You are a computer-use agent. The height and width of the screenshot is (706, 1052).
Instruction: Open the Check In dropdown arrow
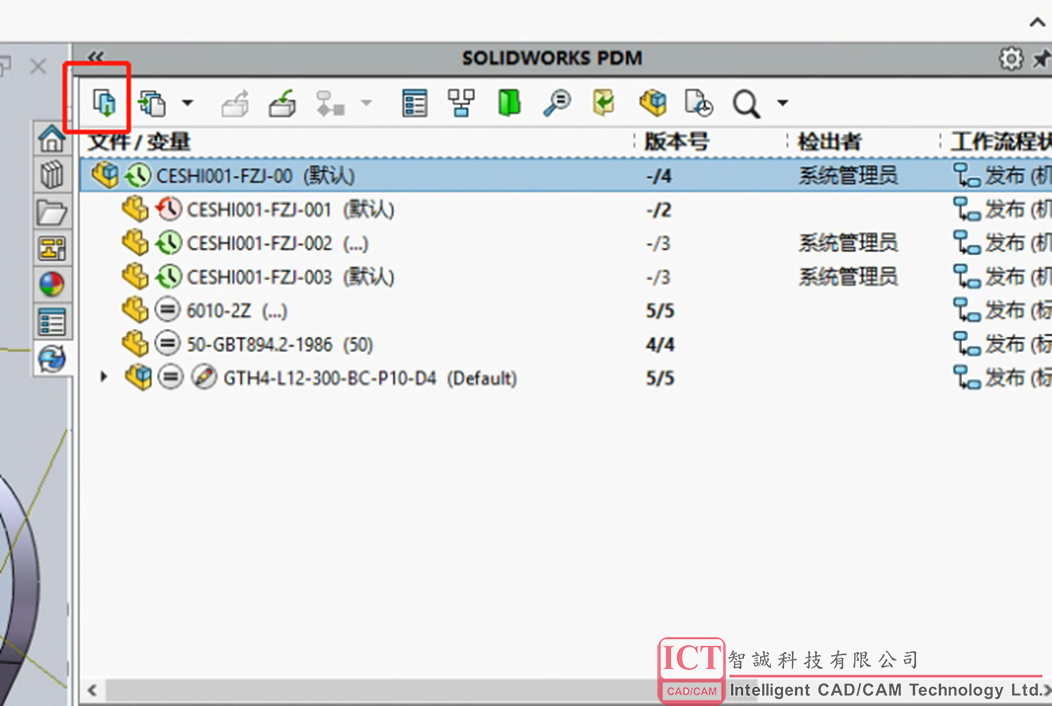tap(187, 103)
